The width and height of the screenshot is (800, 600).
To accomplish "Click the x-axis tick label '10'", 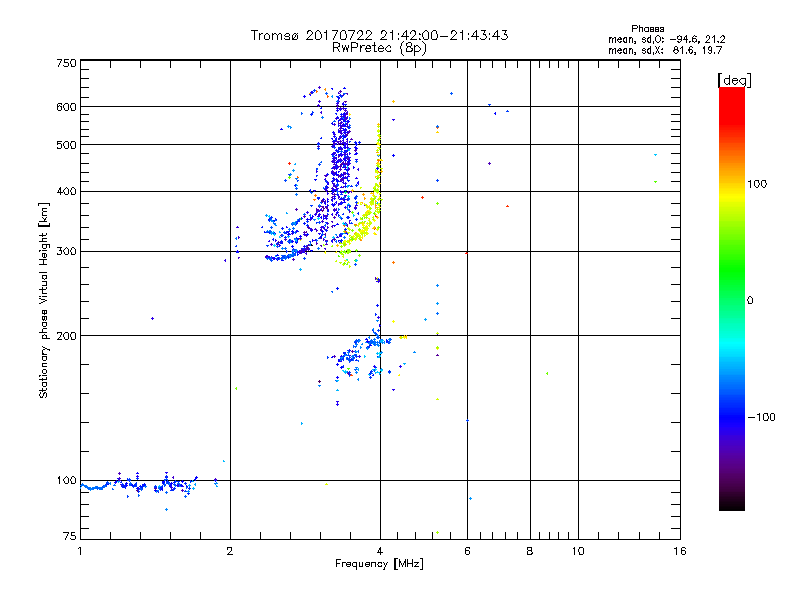I will coord(578,551).
